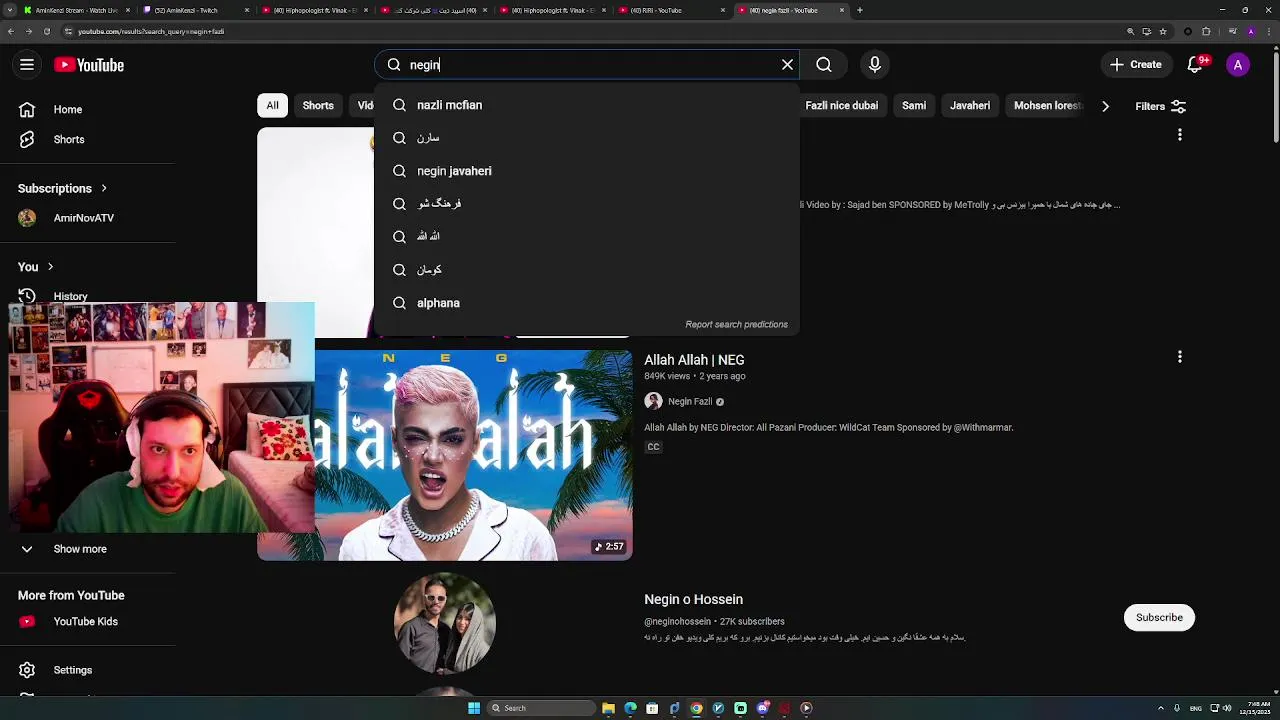Select the Shorts filter chip
Image resolution: width=1280 pixels, height=720 pixels.
tap(318, 106)
